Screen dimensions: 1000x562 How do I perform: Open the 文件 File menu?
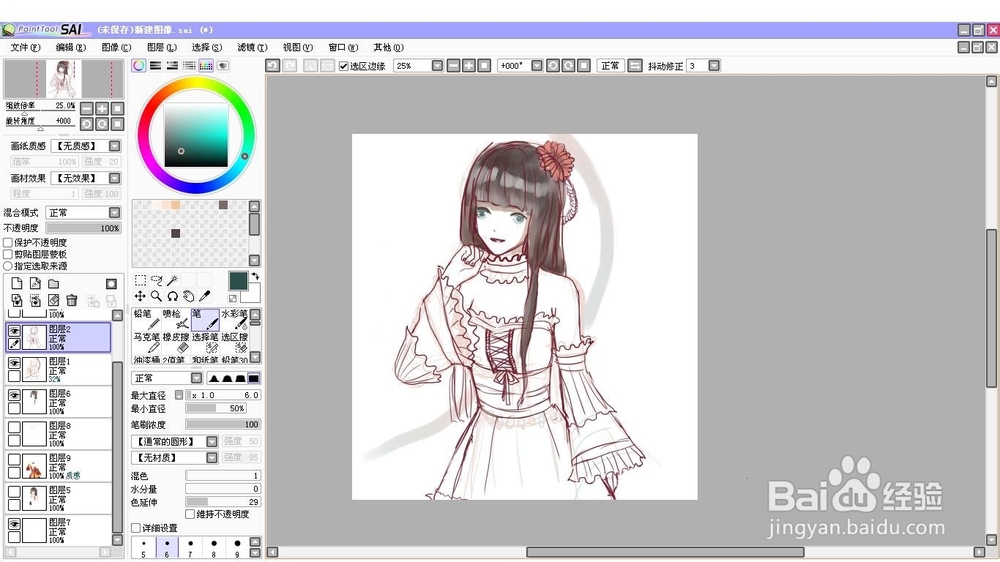26,47
